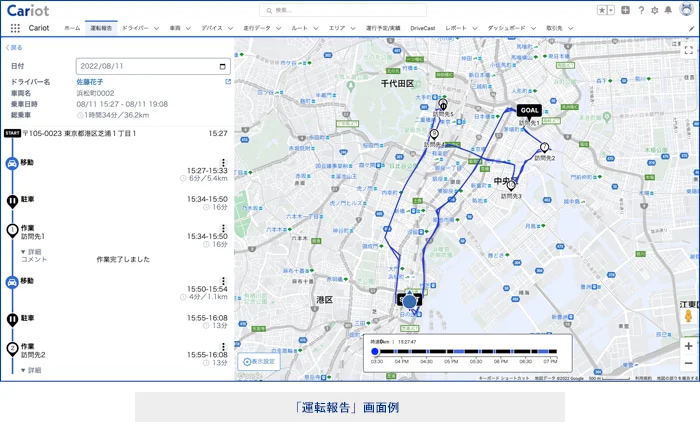Open options menu for first 移動 entry
This screenshot has height=431, width=700.
(223, 163)
